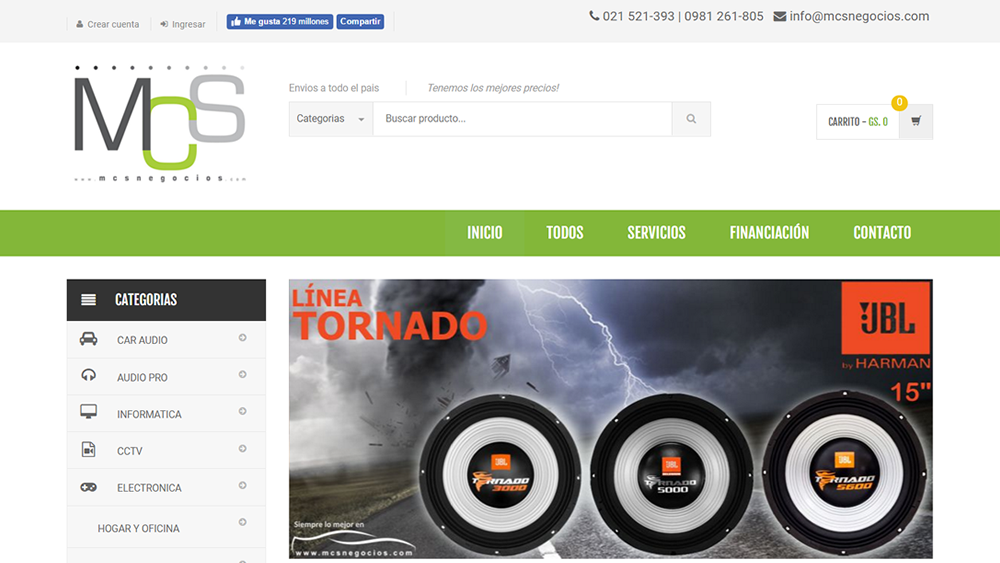Click the headphones icon for Audio Pro
1000x563 pixels.
(x=89, y=375)
